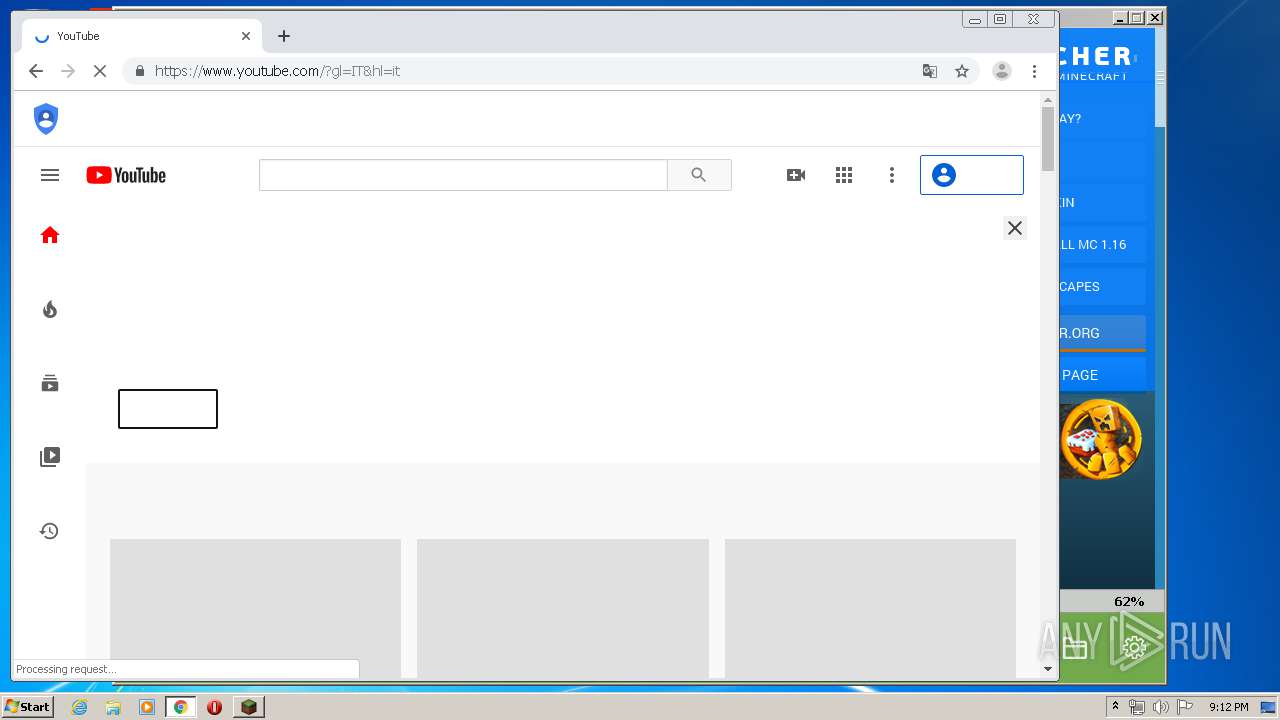Click the first video thumbnail placeholder
The height and width of the screenshot is (720, 1280).
(x=255, y=608)
